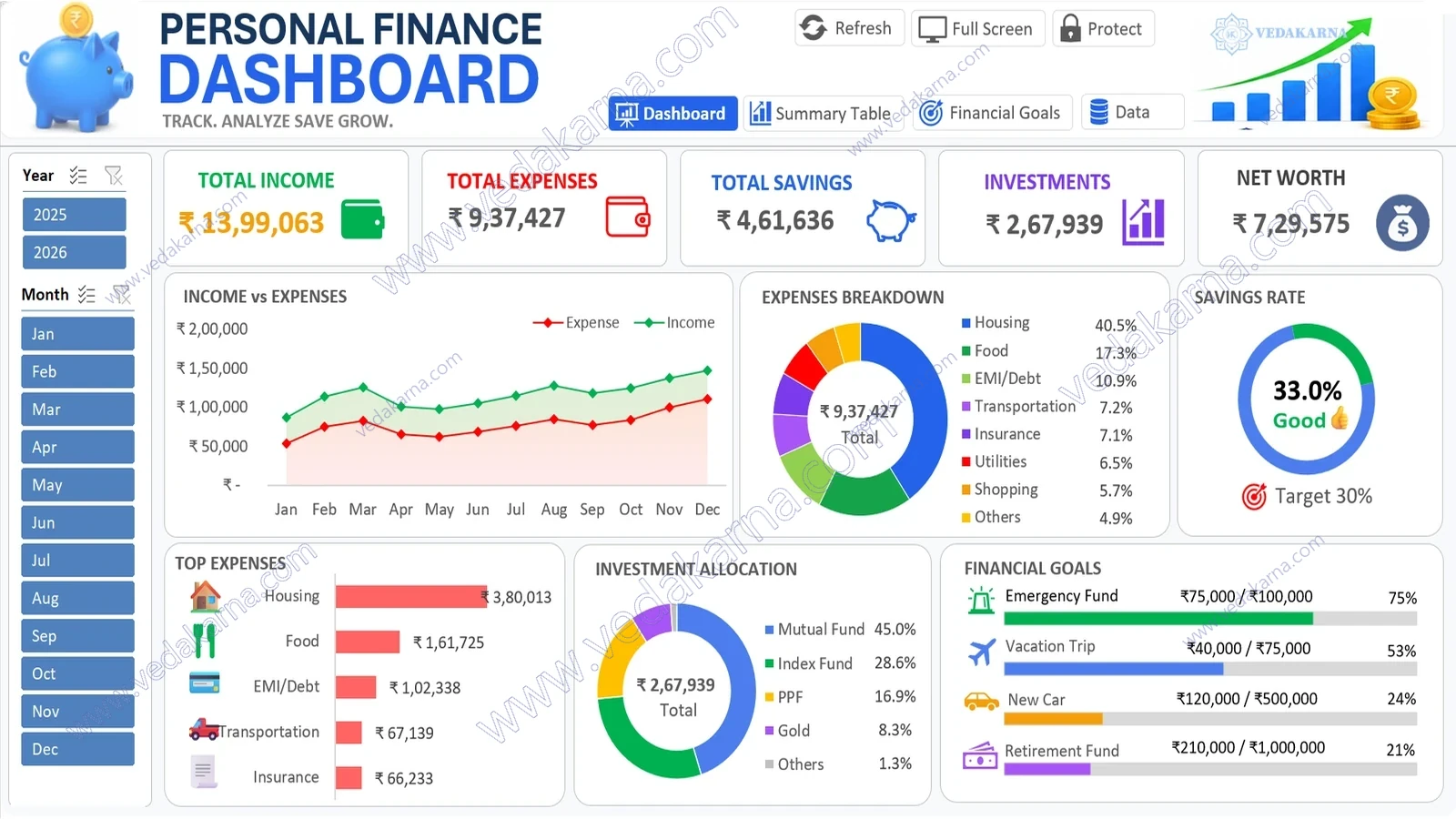Click the cash icon for Retirement Fund
This screenshot has height=819, width=1456.
point(980,757)
